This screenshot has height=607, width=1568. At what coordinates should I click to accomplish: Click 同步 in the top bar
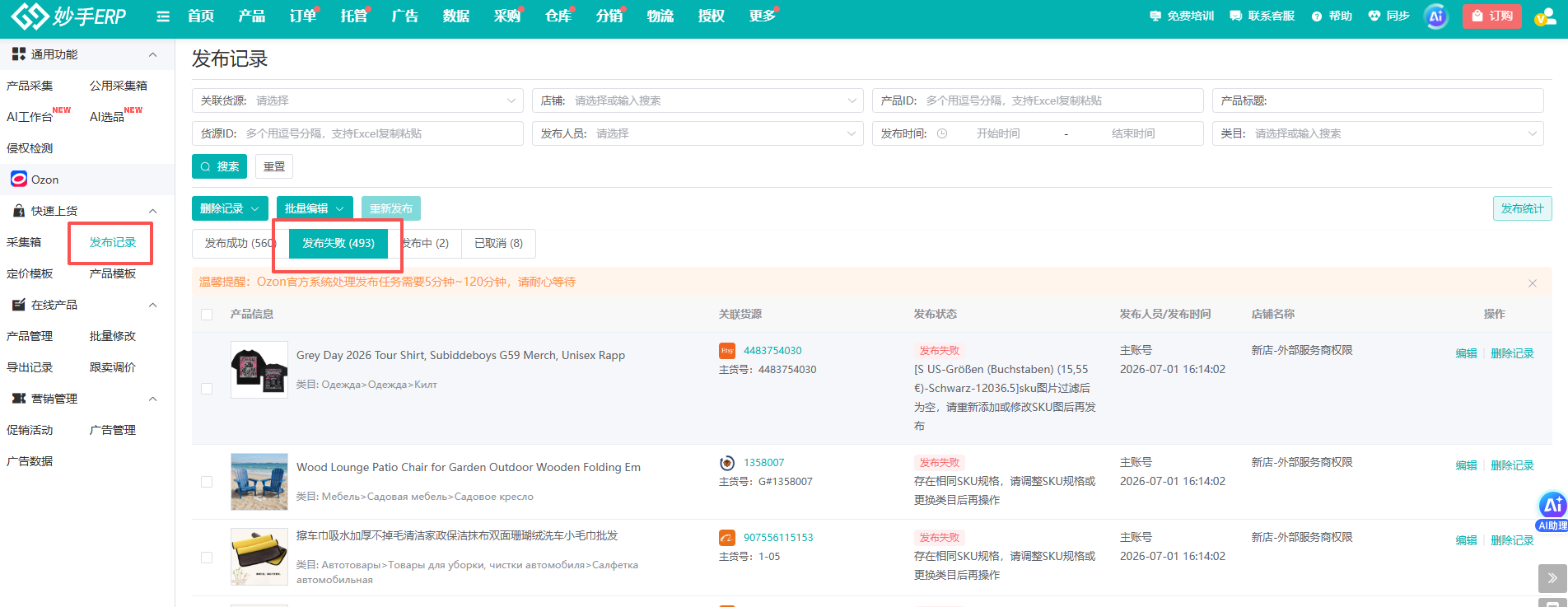[1388, 16]
